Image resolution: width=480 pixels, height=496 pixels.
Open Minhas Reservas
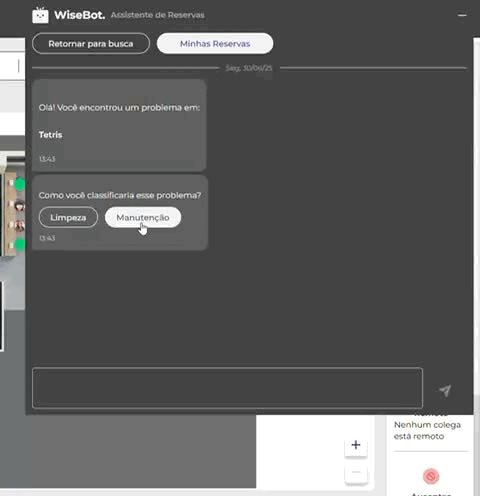pos(215,44)
